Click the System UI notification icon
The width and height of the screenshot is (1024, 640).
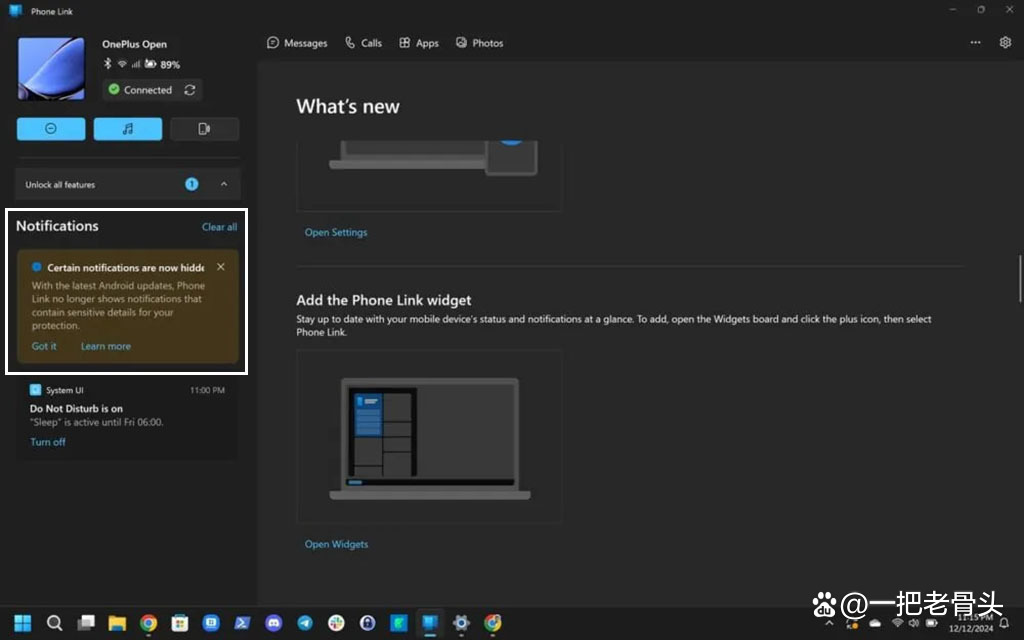point(35,390)
